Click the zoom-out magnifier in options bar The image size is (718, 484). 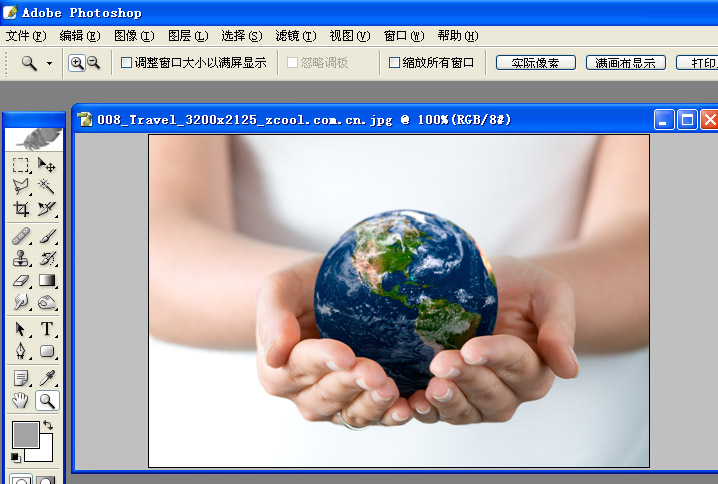94,63
